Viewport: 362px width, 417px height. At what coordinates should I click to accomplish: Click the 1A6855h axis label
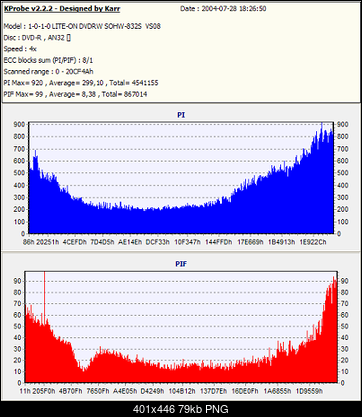pyautogui.click(x=277, y=391)
